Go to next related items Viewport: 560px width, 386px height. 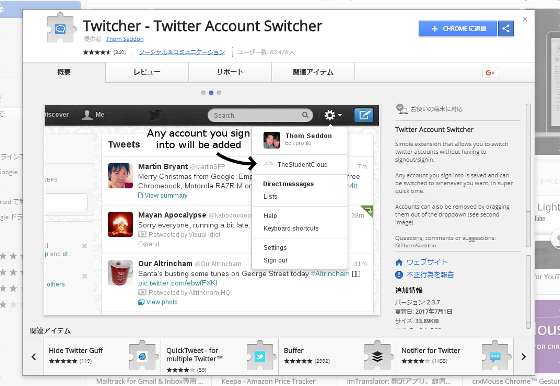pos(524,356)
